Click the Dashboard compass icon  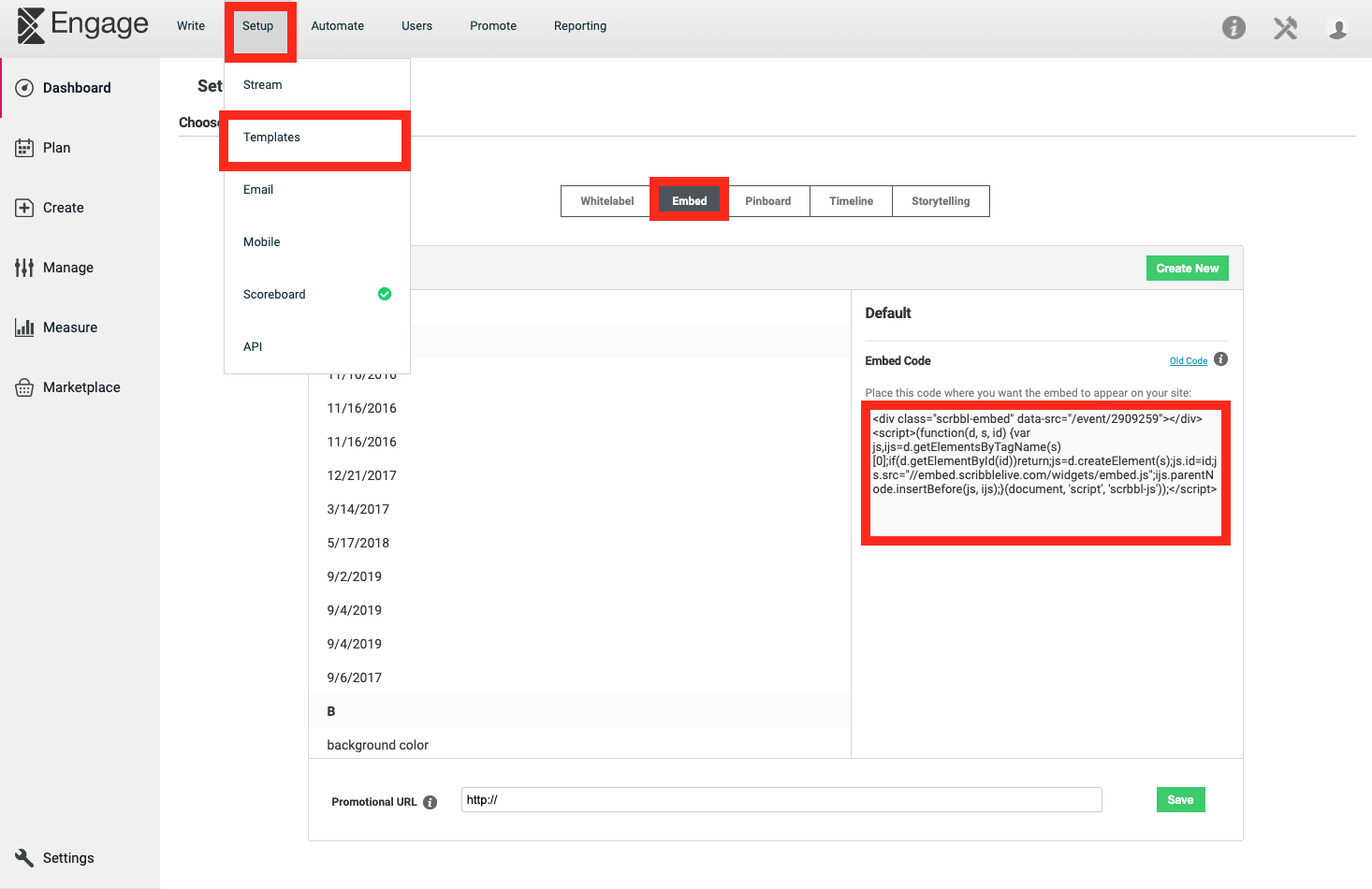coord(24,88)
